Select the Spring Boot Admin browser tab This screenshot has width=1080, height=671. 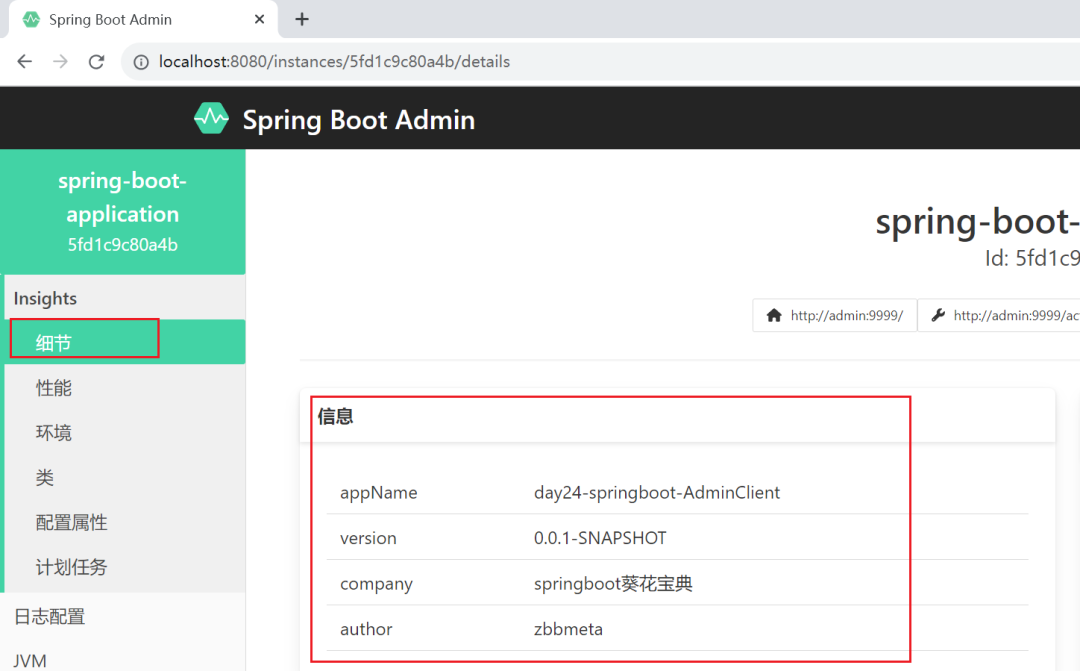(143, 19)
